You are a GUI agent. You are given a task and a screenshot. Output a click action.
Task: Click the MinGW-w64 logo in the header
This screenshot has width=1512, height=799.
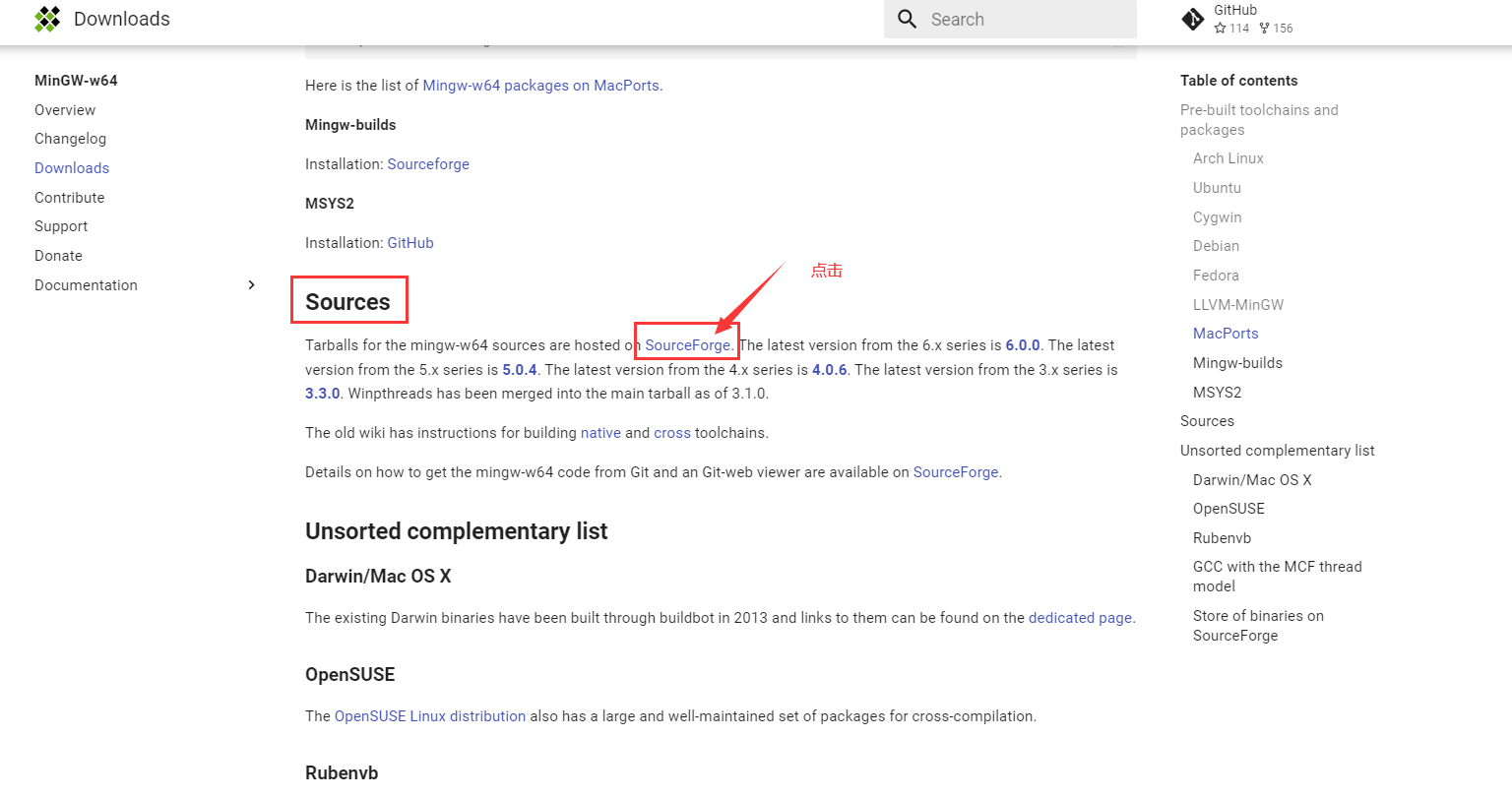46,19
